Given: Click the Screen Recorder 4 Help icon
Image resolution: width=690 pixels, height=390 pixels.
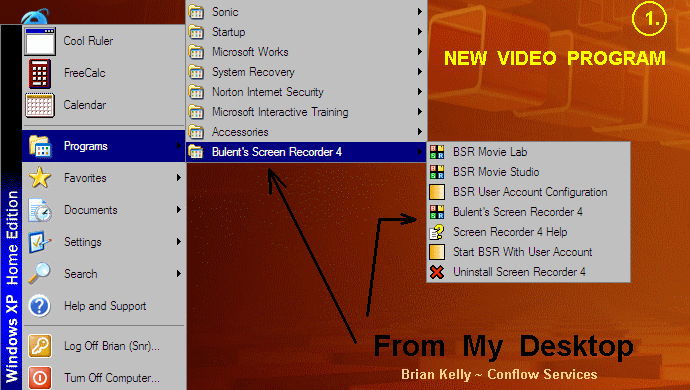Looking at the screenshot, I should point(437,232).
